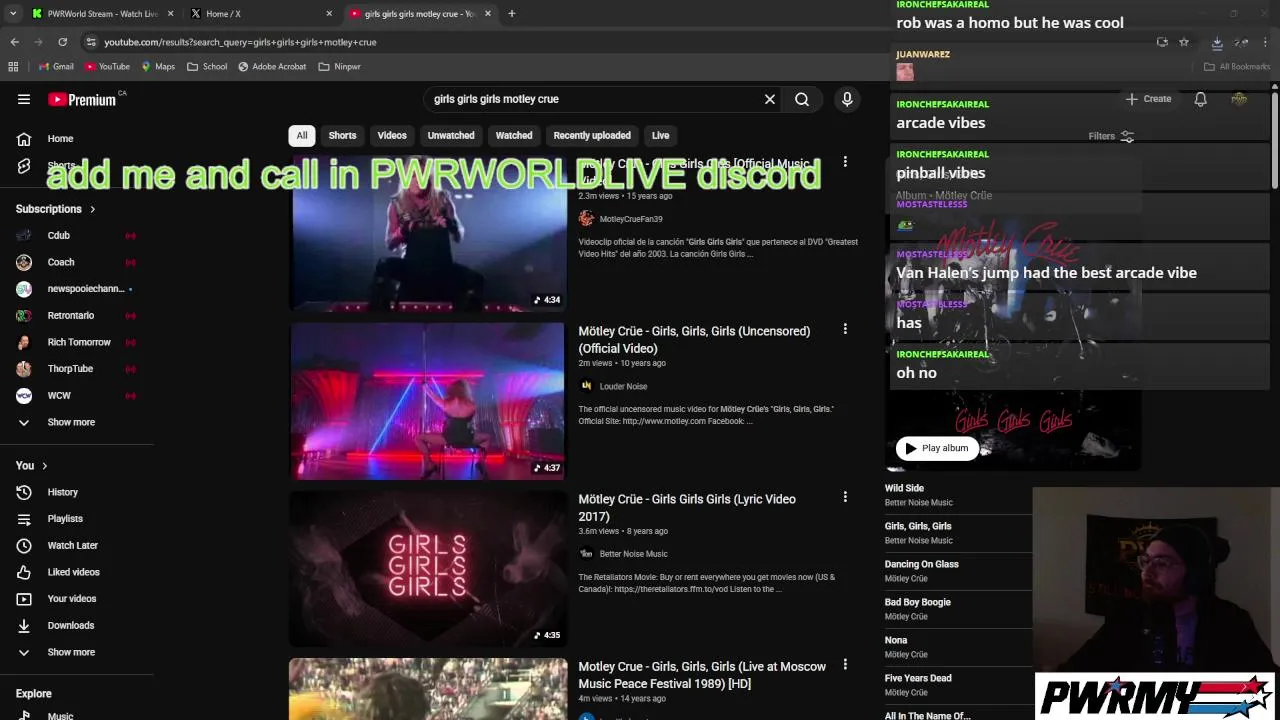The height and width of the screenshot is (720, 1280).
Task: Open Uncensored Official Video thumbnail
Action: 428,401
